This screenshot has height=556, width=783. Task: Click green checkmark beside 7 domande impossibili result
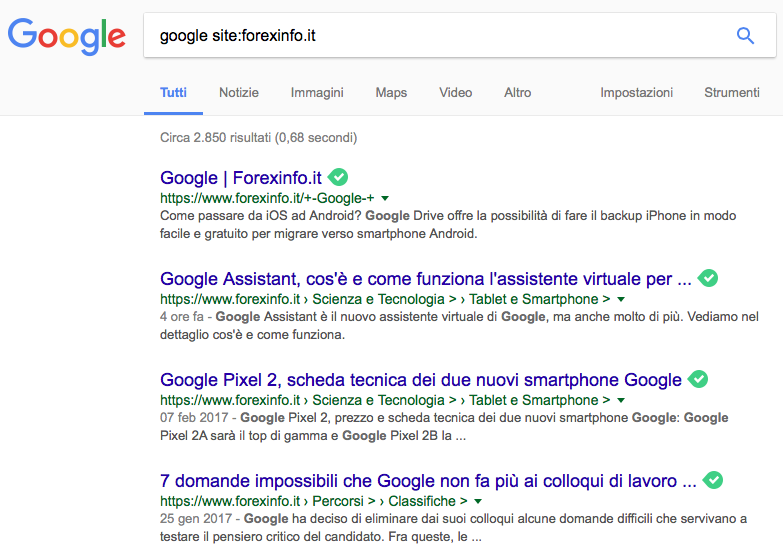pyautogui.click(x=713, y=480)
